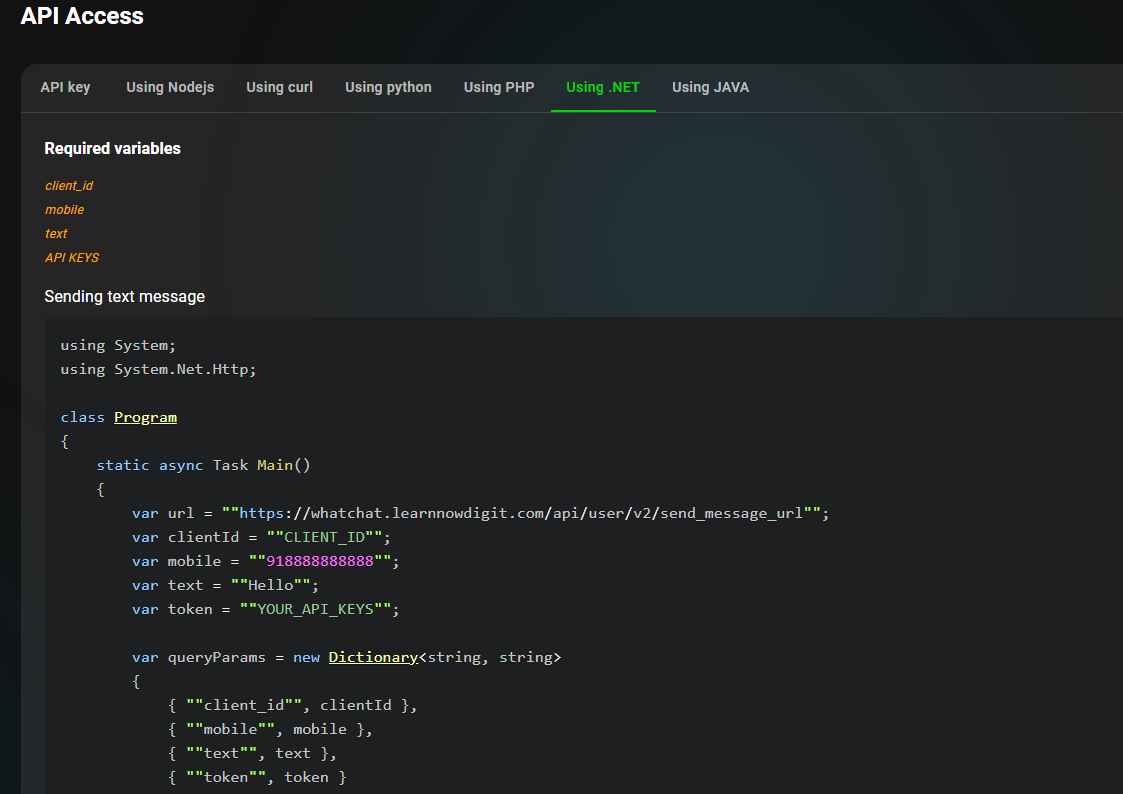Click the Sending text message heading
1123x794 pixels.
(125, 296)
